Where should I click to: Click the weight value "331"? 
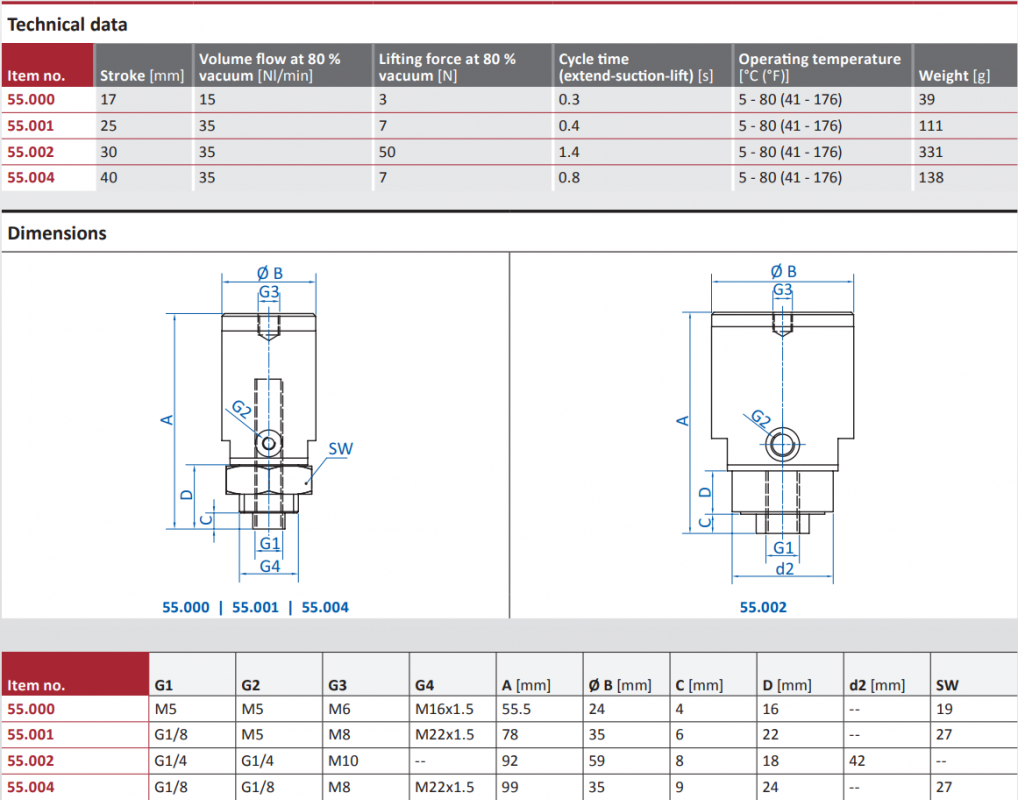pyautogui.click(x=930, y=152)
